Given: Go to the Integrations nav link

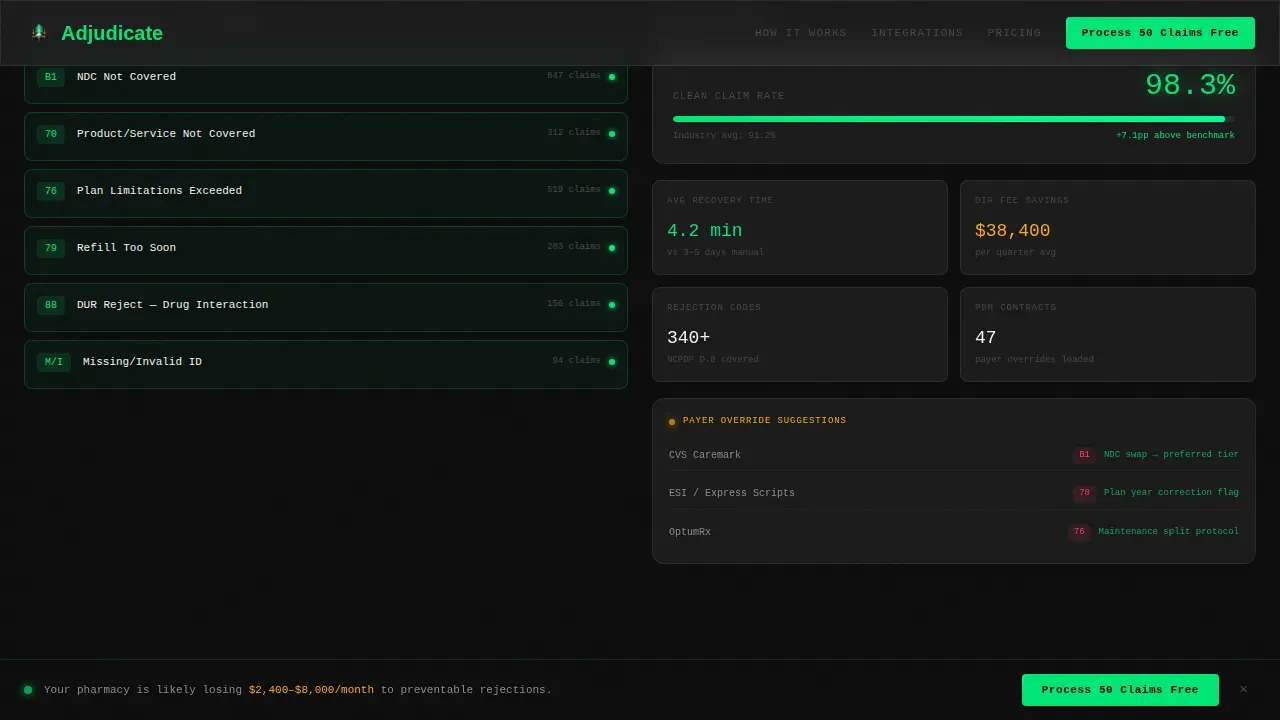Looking at the screenshot, I should pyautogui.click(x=917, y=33).
